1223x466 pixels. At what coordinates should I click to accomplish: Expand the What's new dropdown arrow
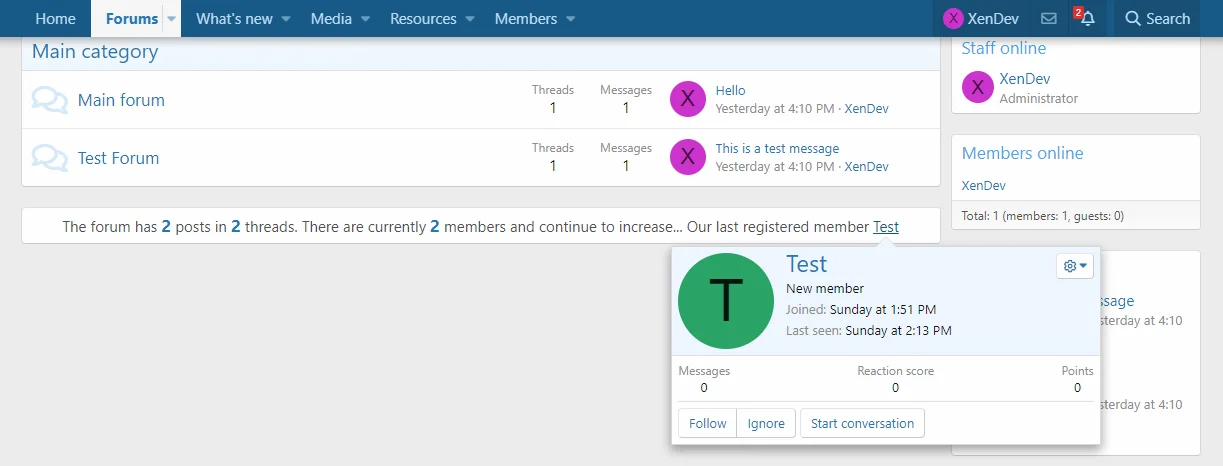click(286, 19)
